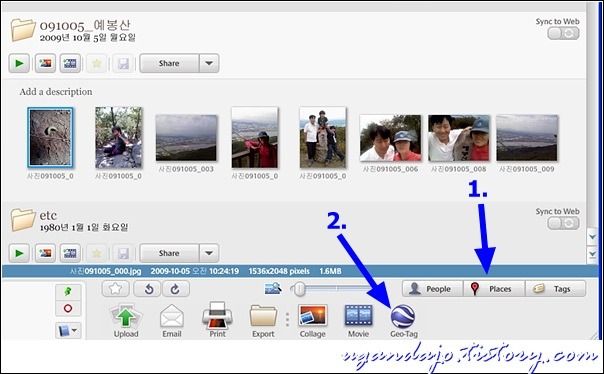Clear photo tray with red circle
The height and width of the screenshot is (374, 604).
(68, 309)
